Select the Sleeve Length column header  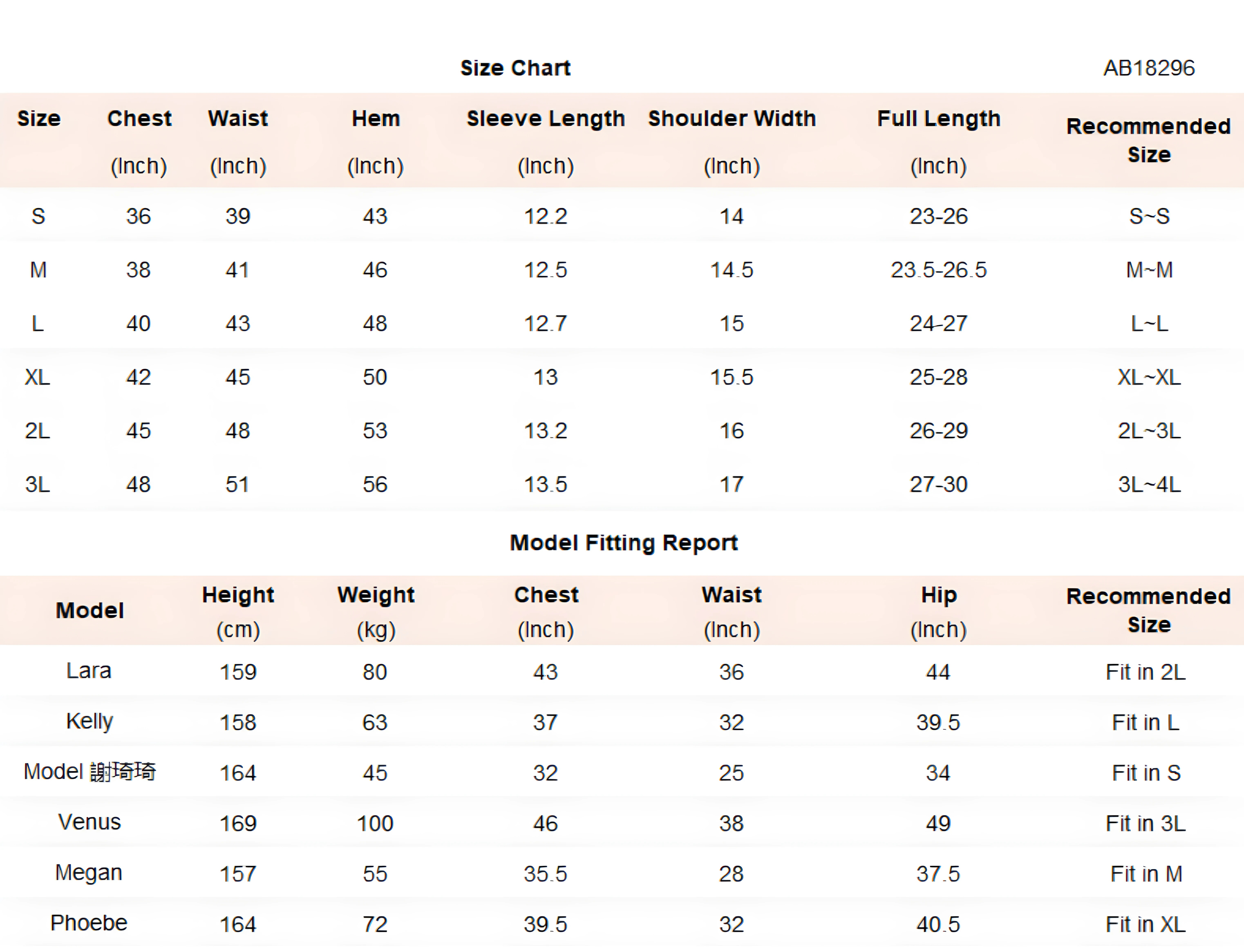coord(545,119)
